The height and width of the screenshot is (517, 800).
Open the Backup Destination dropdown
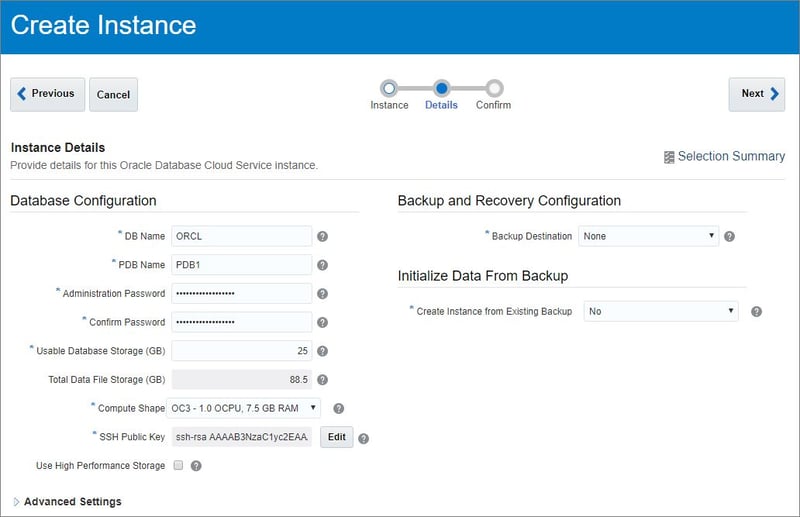click(648, 236)
